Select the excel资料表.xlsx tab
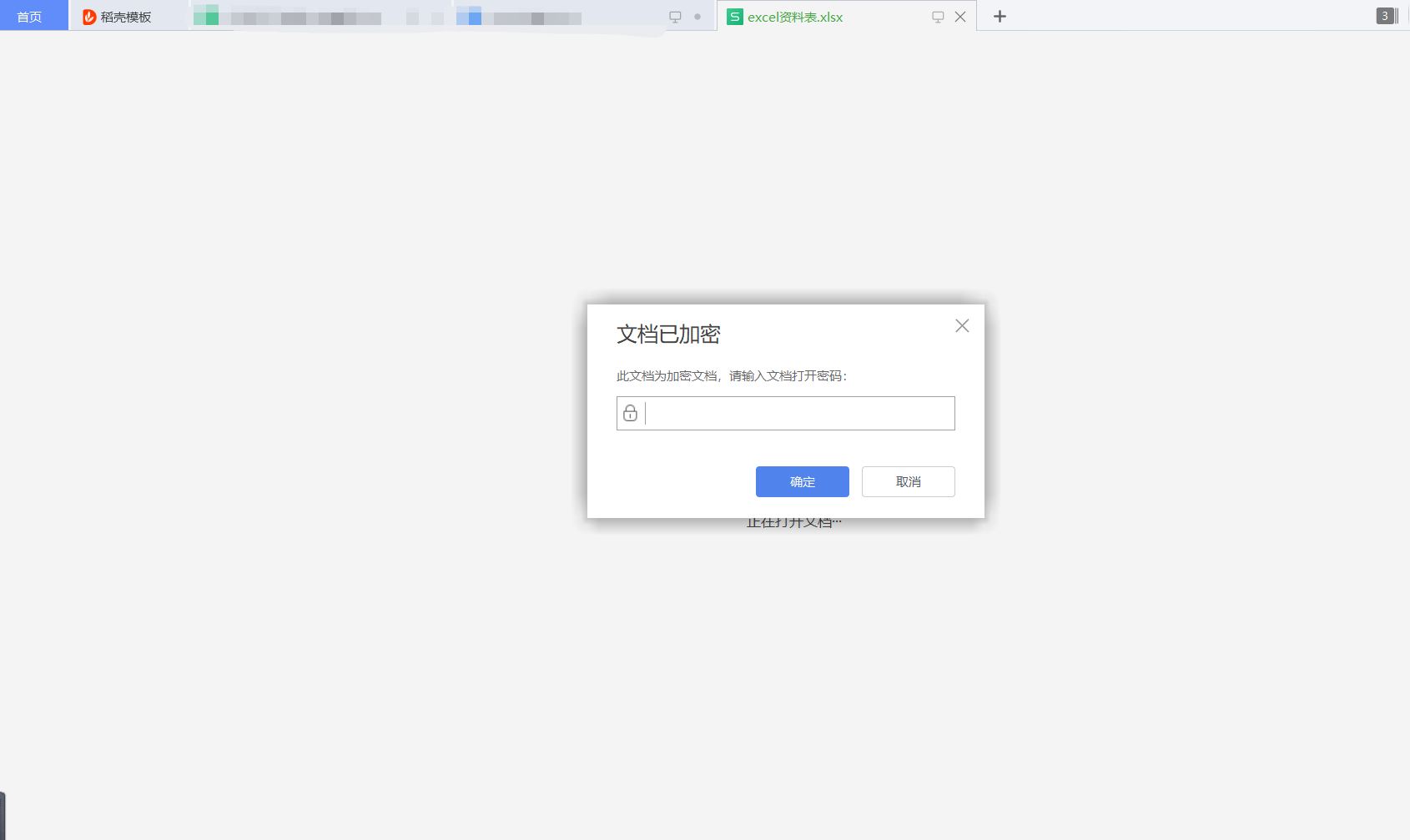The height and width of the screenshot is (840, 1410). click(846, 17)
